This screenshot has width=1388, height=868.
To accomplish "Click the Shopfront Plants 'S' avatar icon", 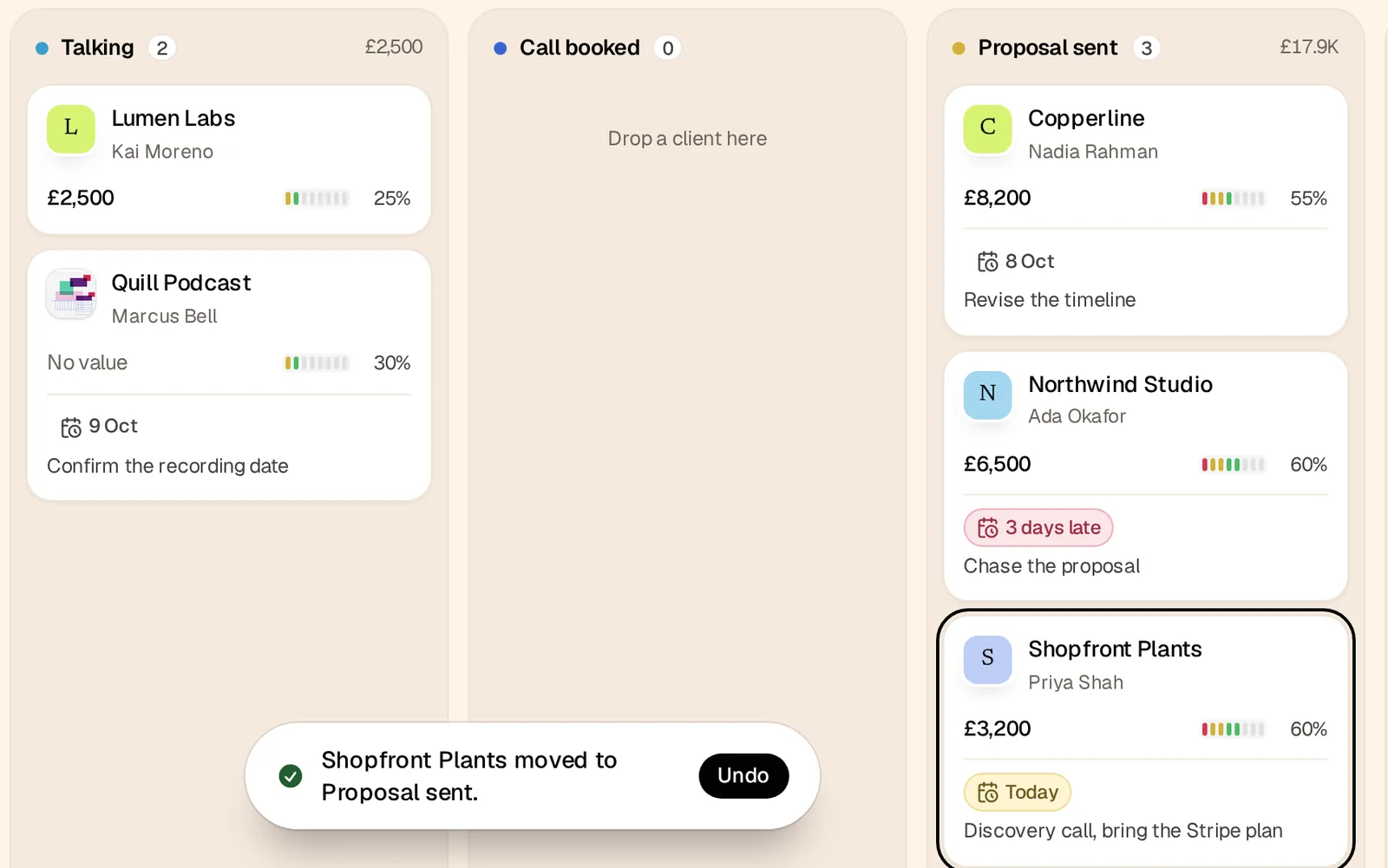I will 987,659.
